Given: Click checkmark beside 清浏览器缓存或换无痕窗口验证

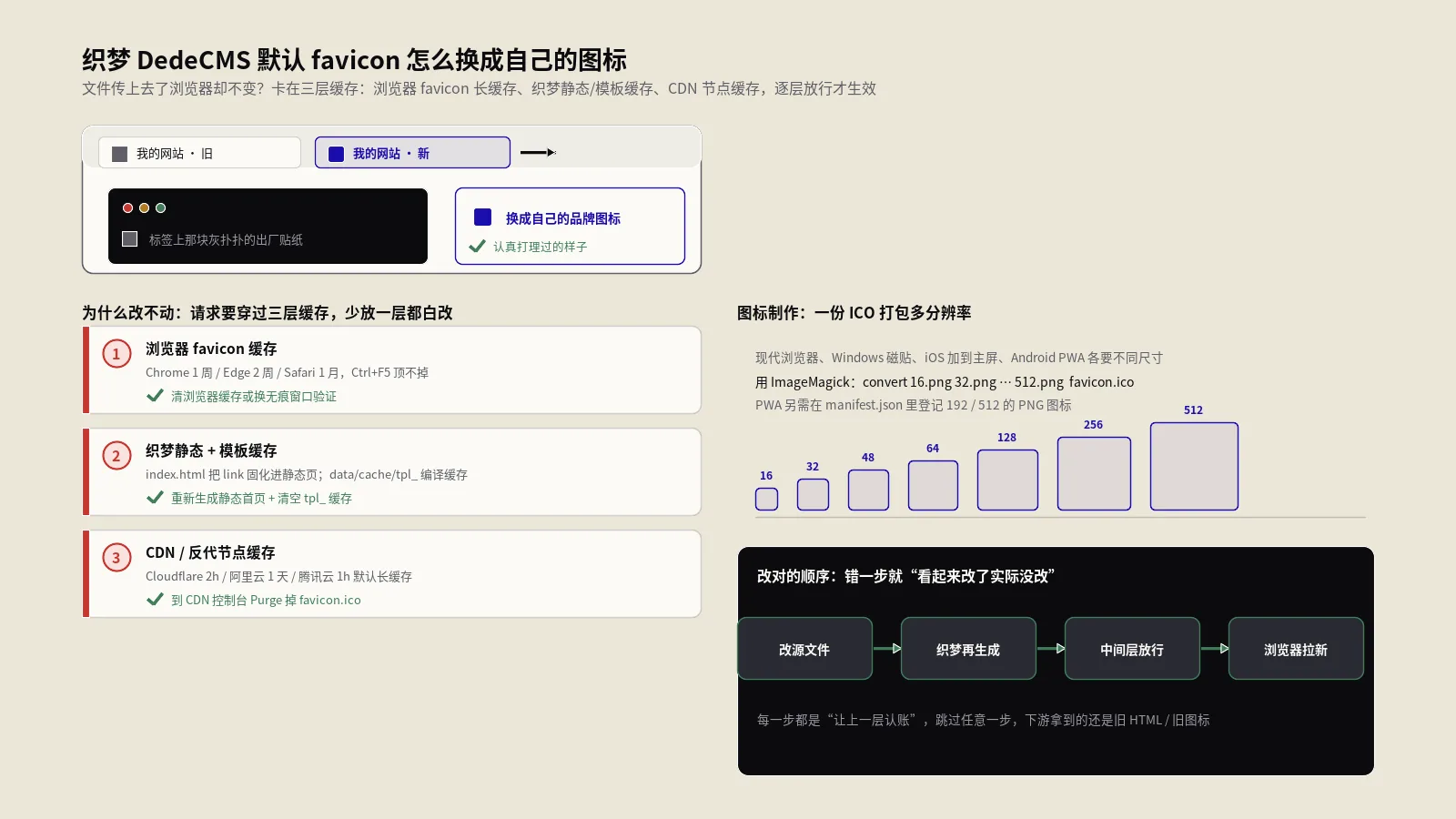Looking at the screenshot, I should (155, 396).
